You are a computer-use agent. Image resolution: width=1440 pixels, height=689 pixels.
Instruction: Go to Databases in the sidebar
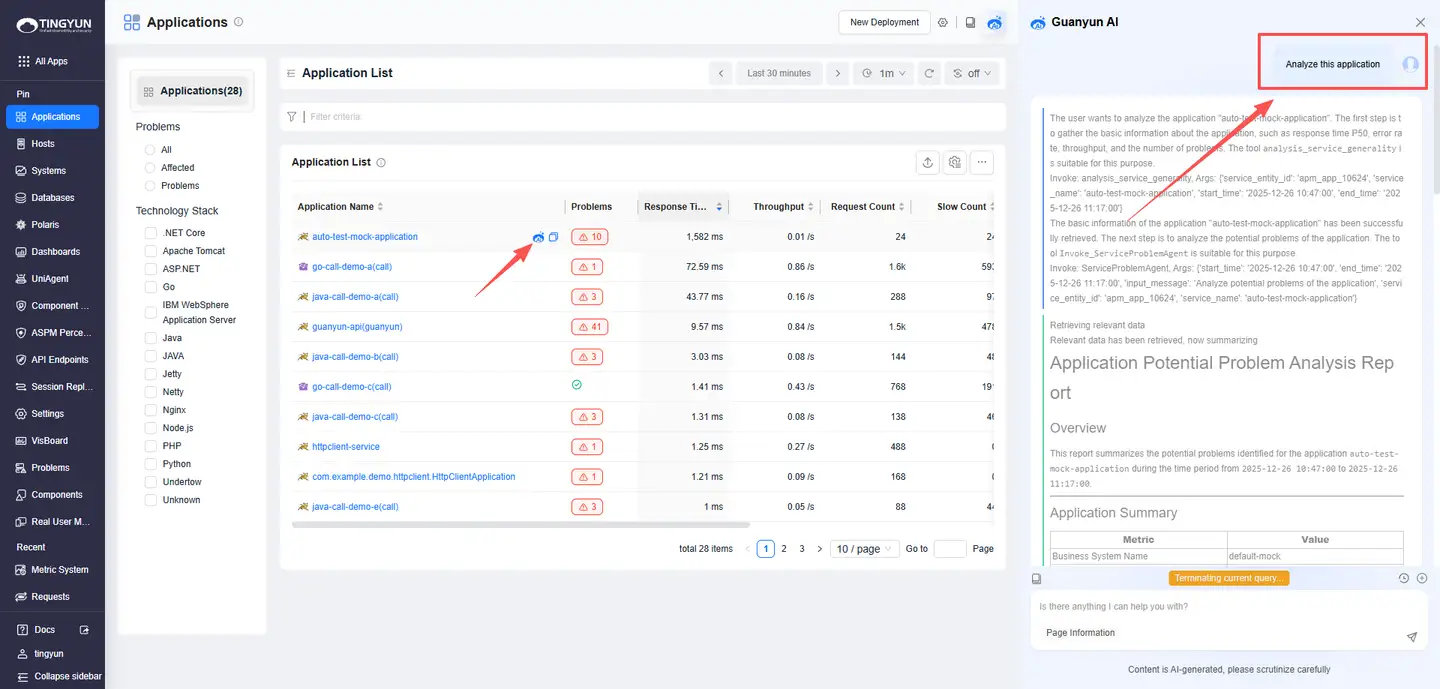coord(52,198)
